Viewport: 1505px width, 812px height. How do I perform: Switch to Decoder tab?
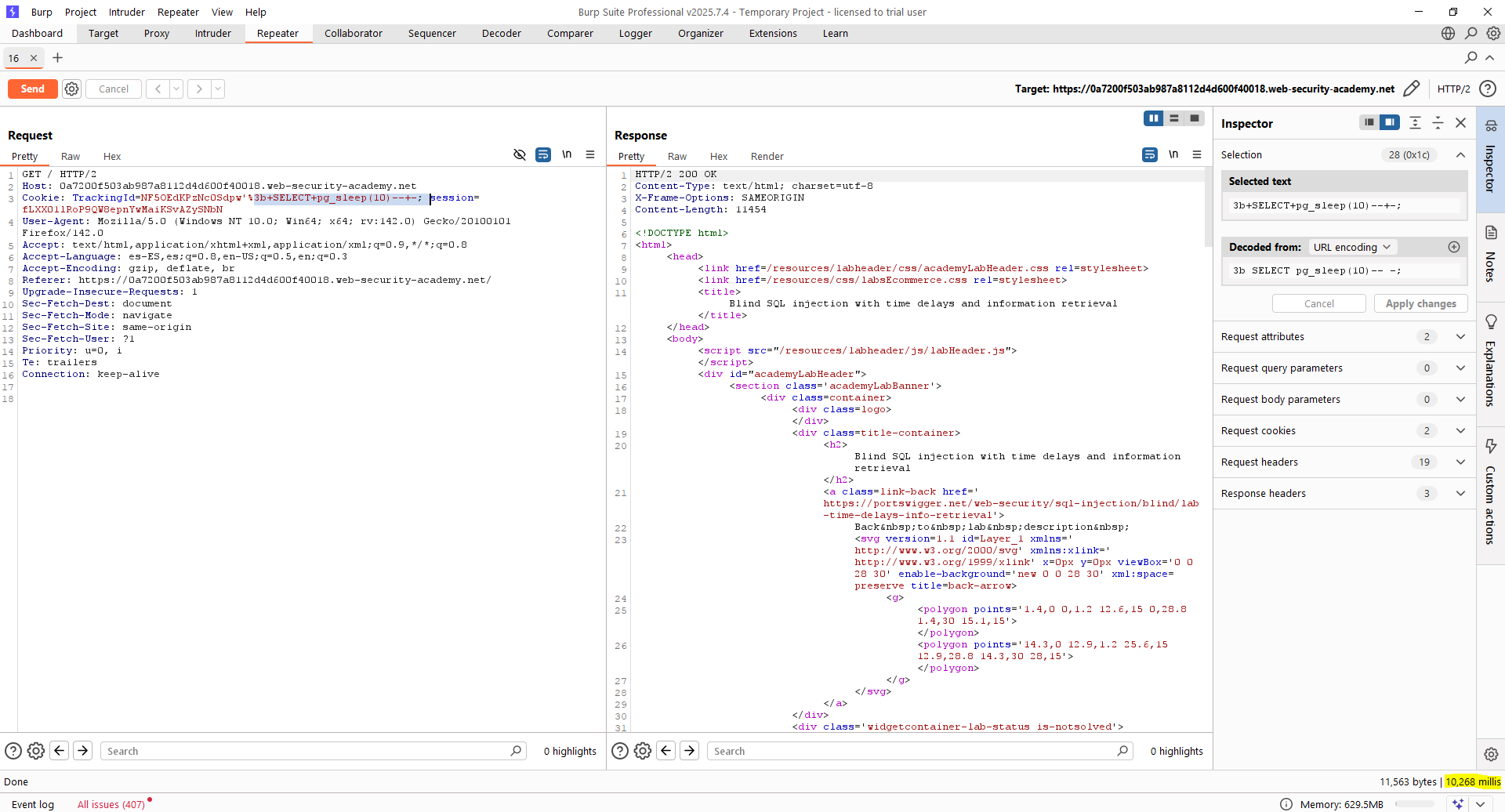502,34
